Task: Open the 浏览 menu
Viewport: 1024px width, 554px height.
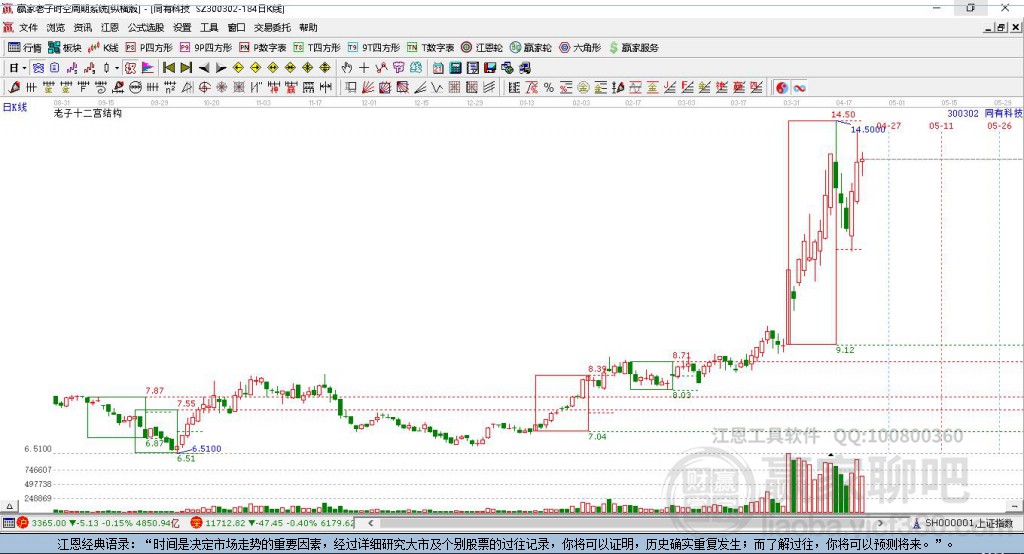Action: tap(56, 27)
